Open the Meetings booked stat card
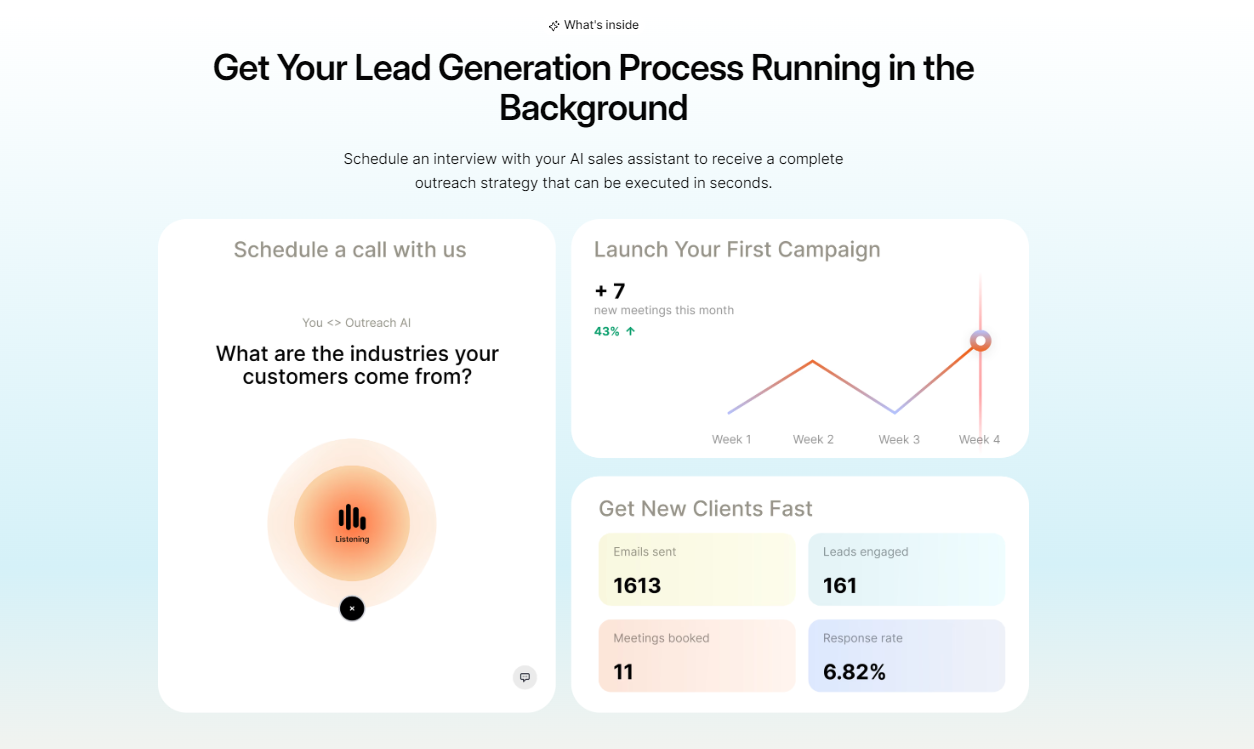 pos(696,656)
